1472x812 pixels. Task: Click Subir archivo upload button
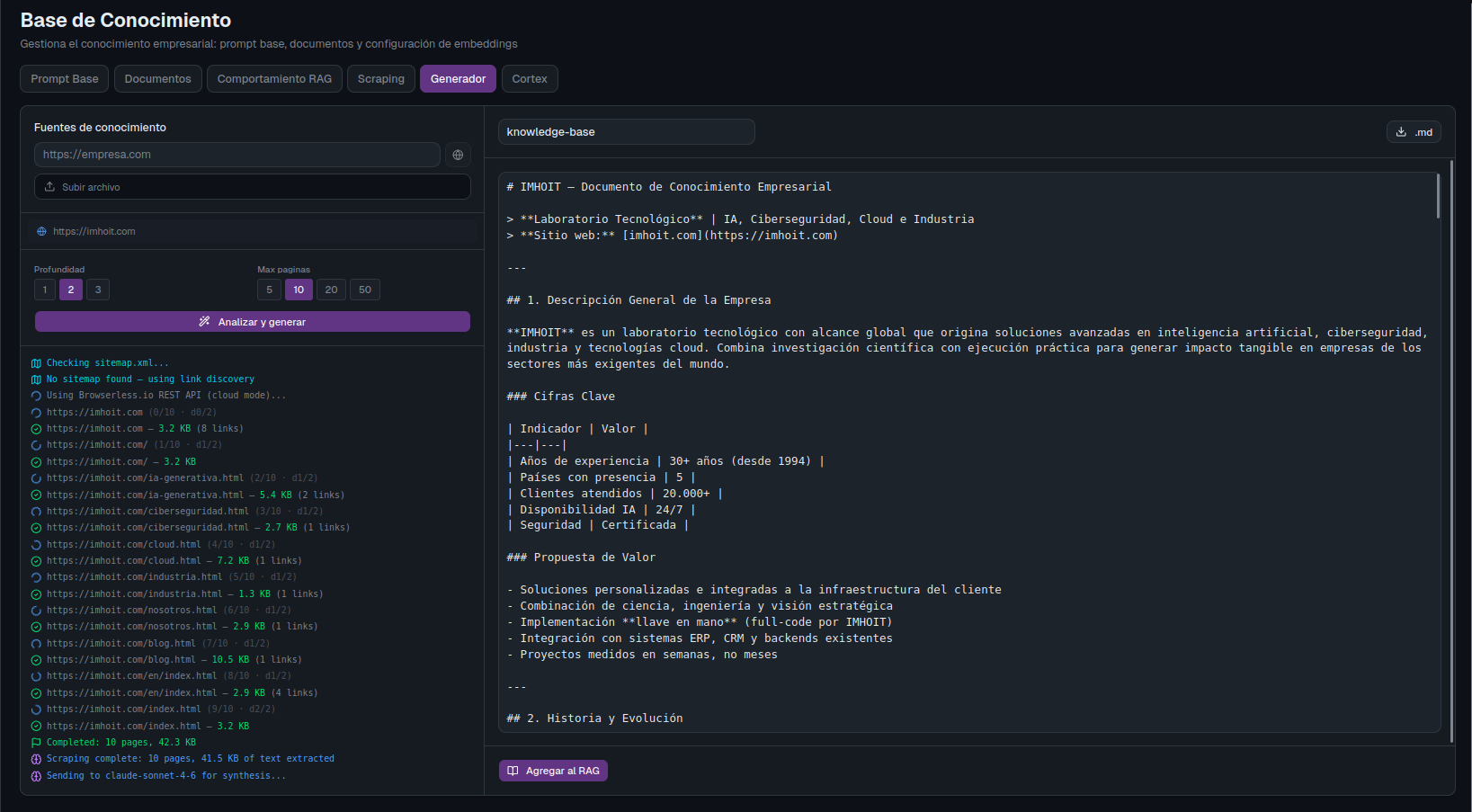253,187
